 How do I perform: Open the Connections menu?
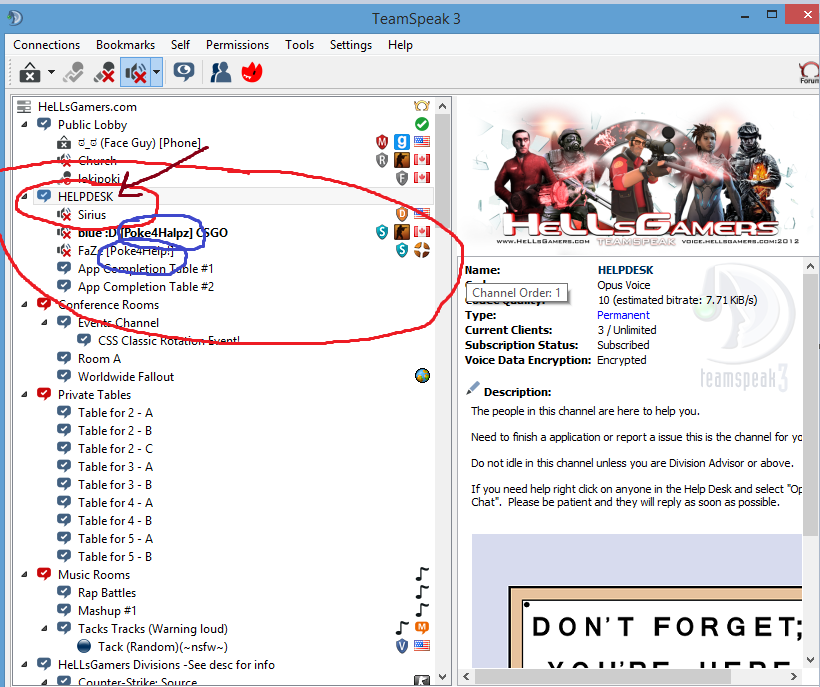click(x=47, y=45)
